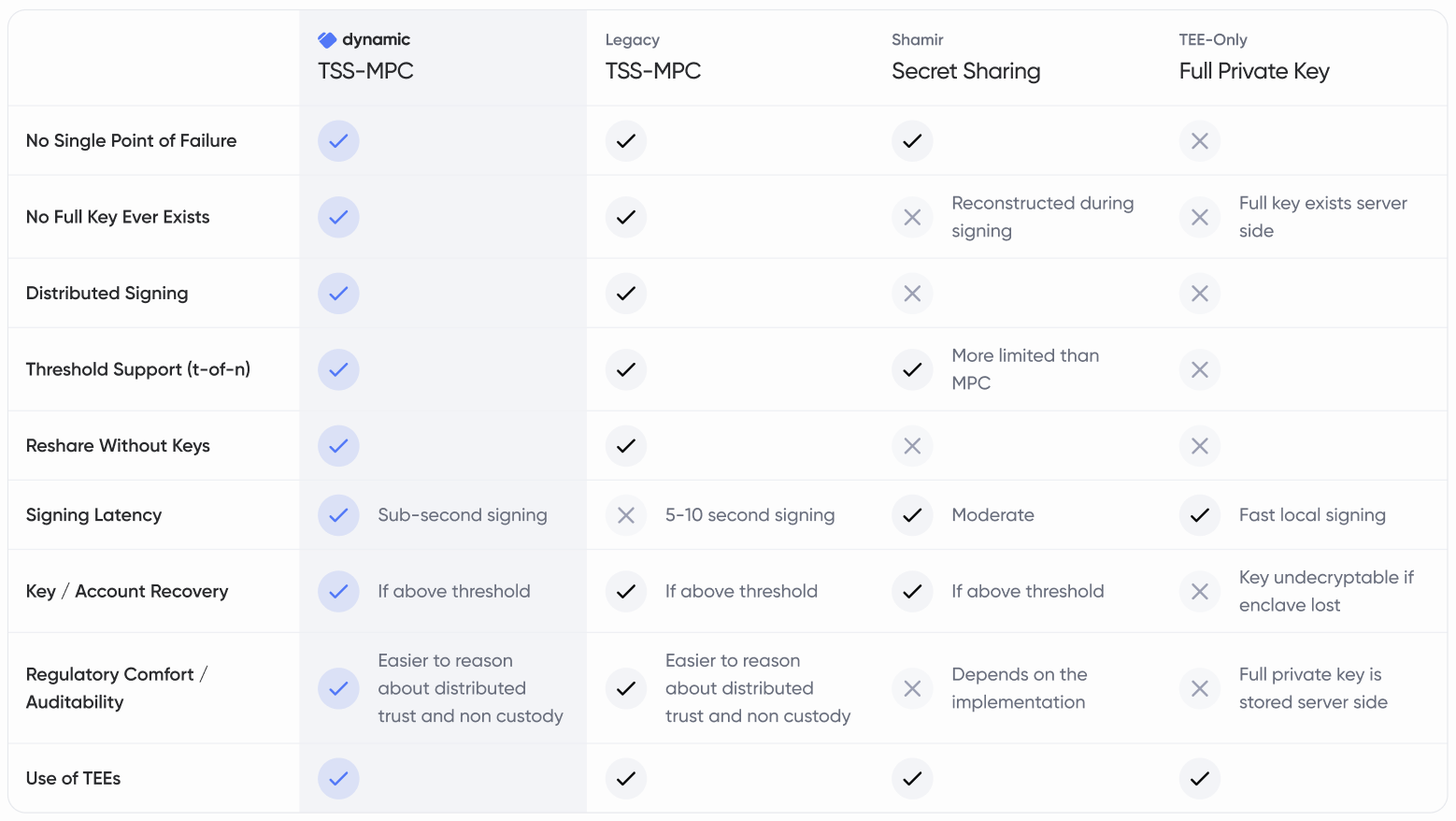1456x821 pixels.
Task: Click Shamir X icon for Distributed Signing row
Action: [x=912, y=294]
